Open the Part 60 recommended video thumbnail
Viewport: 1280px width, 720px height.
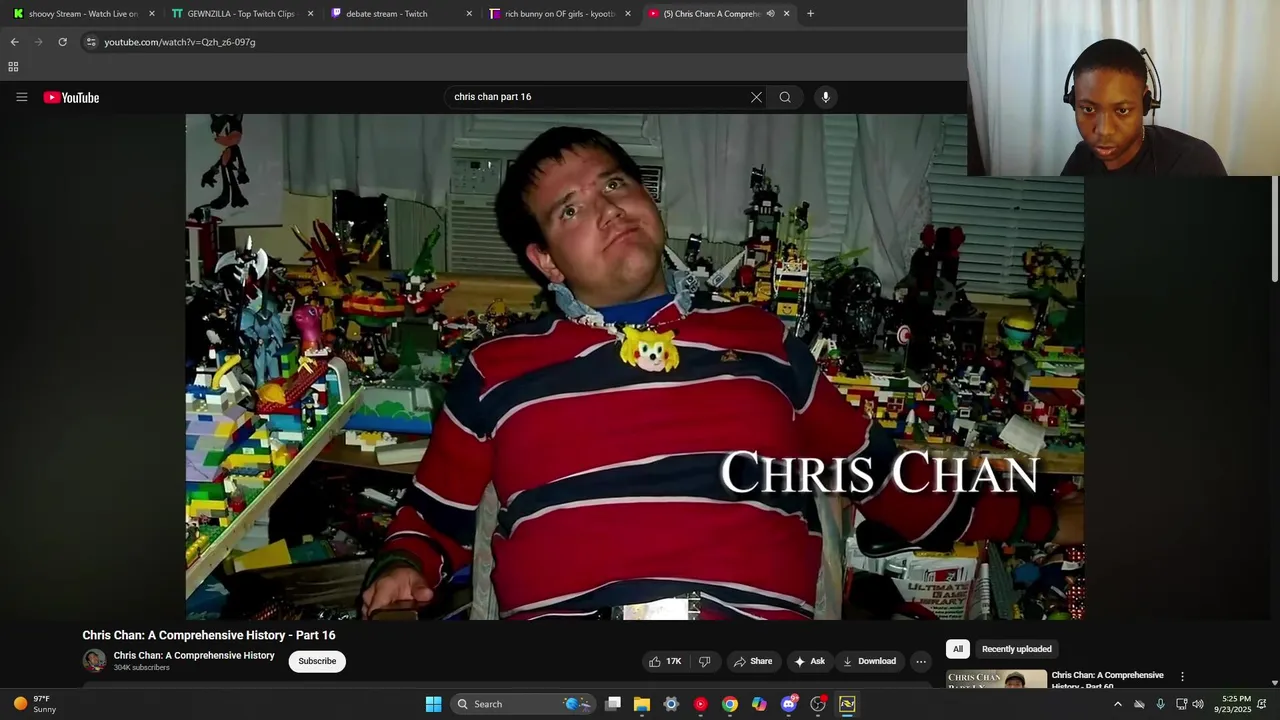coord(996,679)
